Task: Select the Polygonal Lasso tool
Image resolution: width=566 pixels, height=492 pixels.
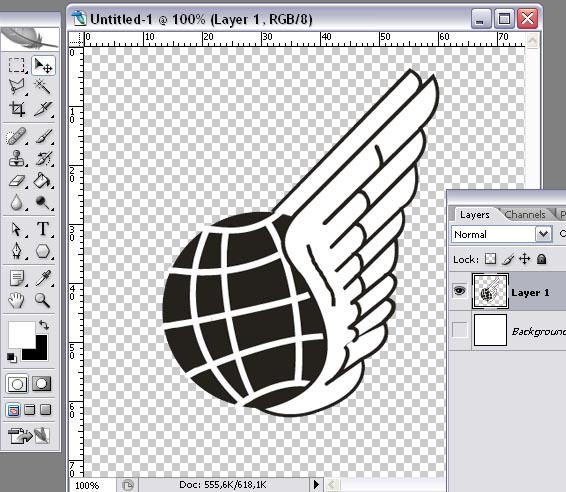Action: (x=17, y=87)
